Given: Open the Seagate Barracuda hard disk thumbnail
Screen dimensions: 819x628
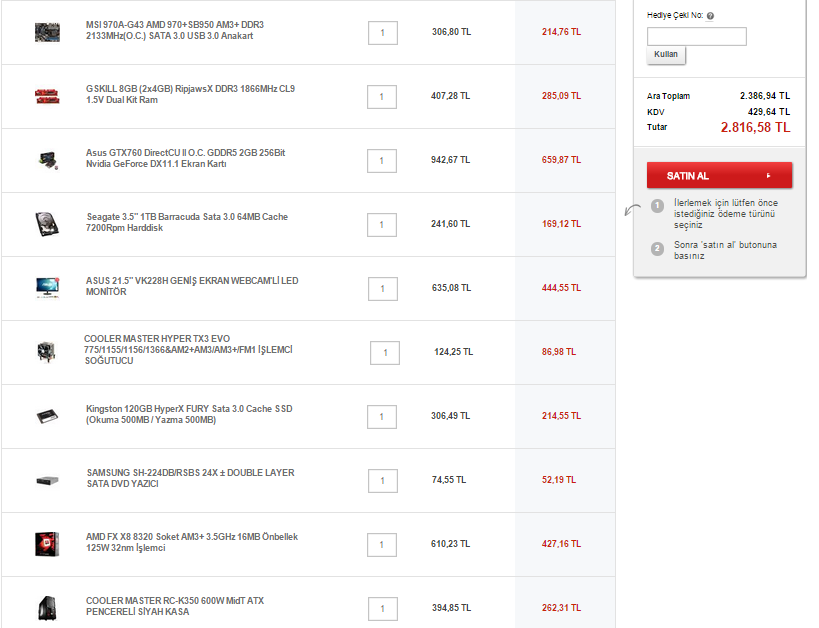Looking at the screenshot, I should click(x=47, y=224).
